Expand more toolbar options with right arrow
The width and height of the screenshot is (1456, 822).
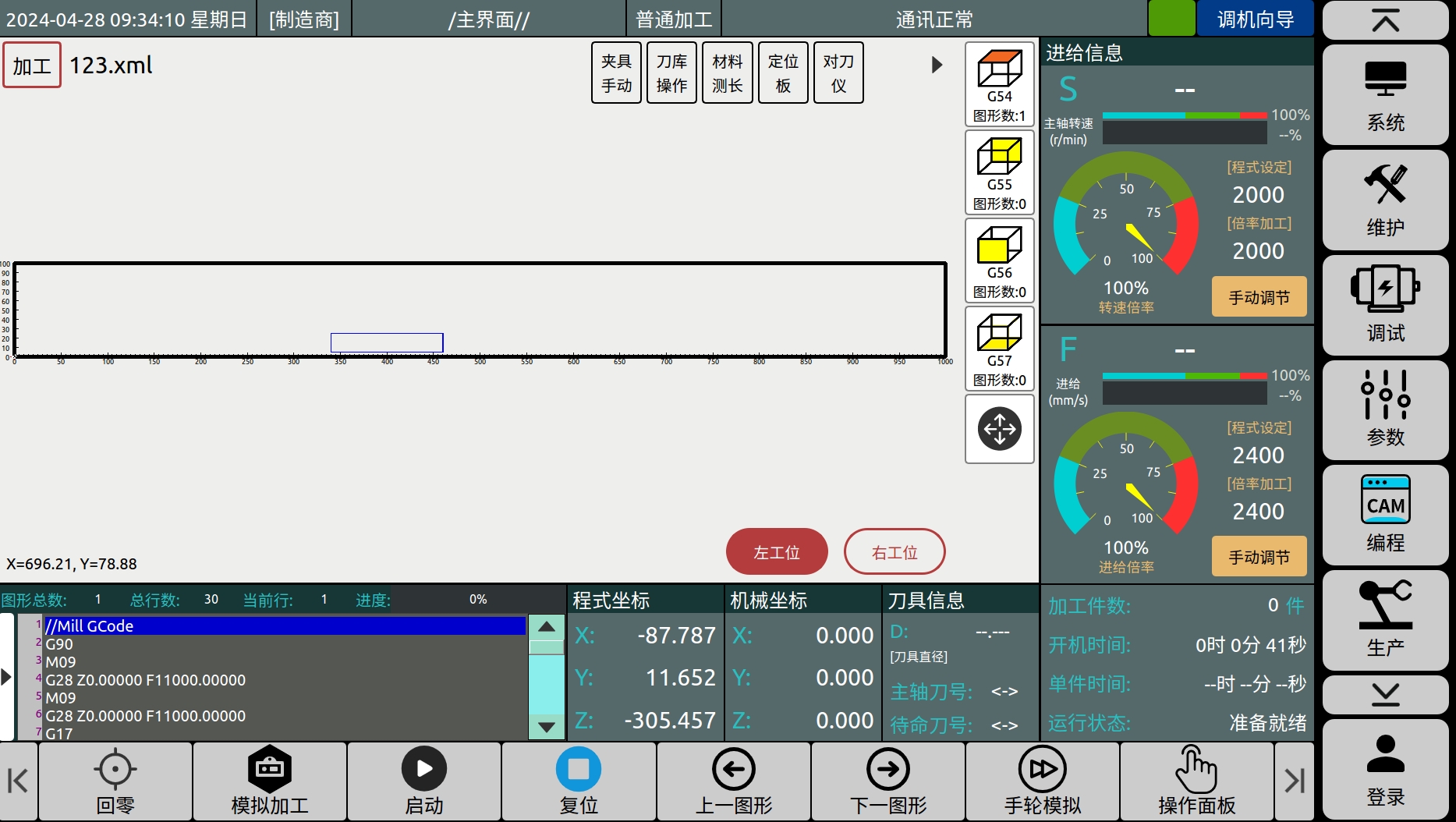point(937,65)
